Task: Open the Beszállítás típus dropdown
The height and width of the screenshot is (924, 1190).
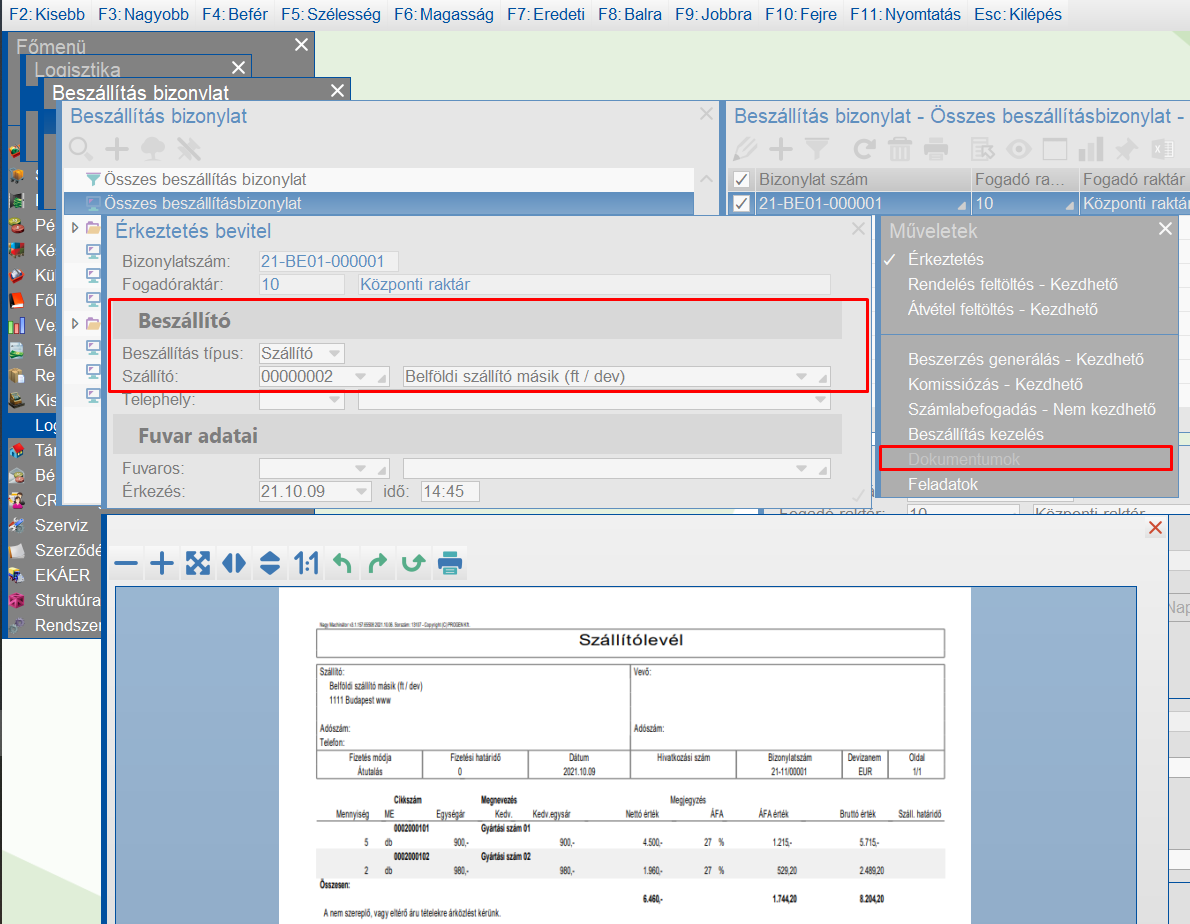Action: (x=334, y=353)
